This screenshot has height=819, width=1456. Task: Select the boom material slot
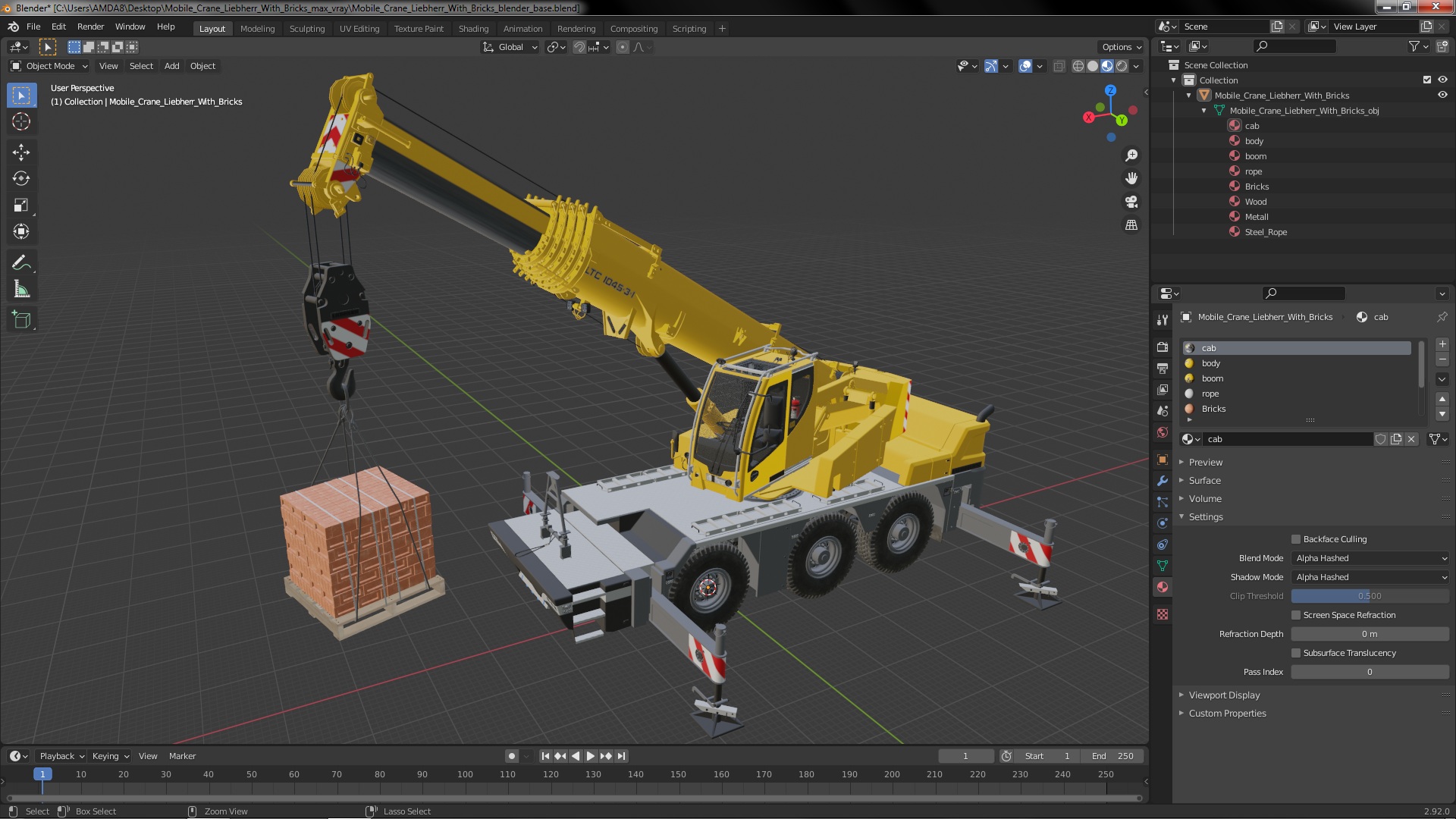(x=1297, y=378)
